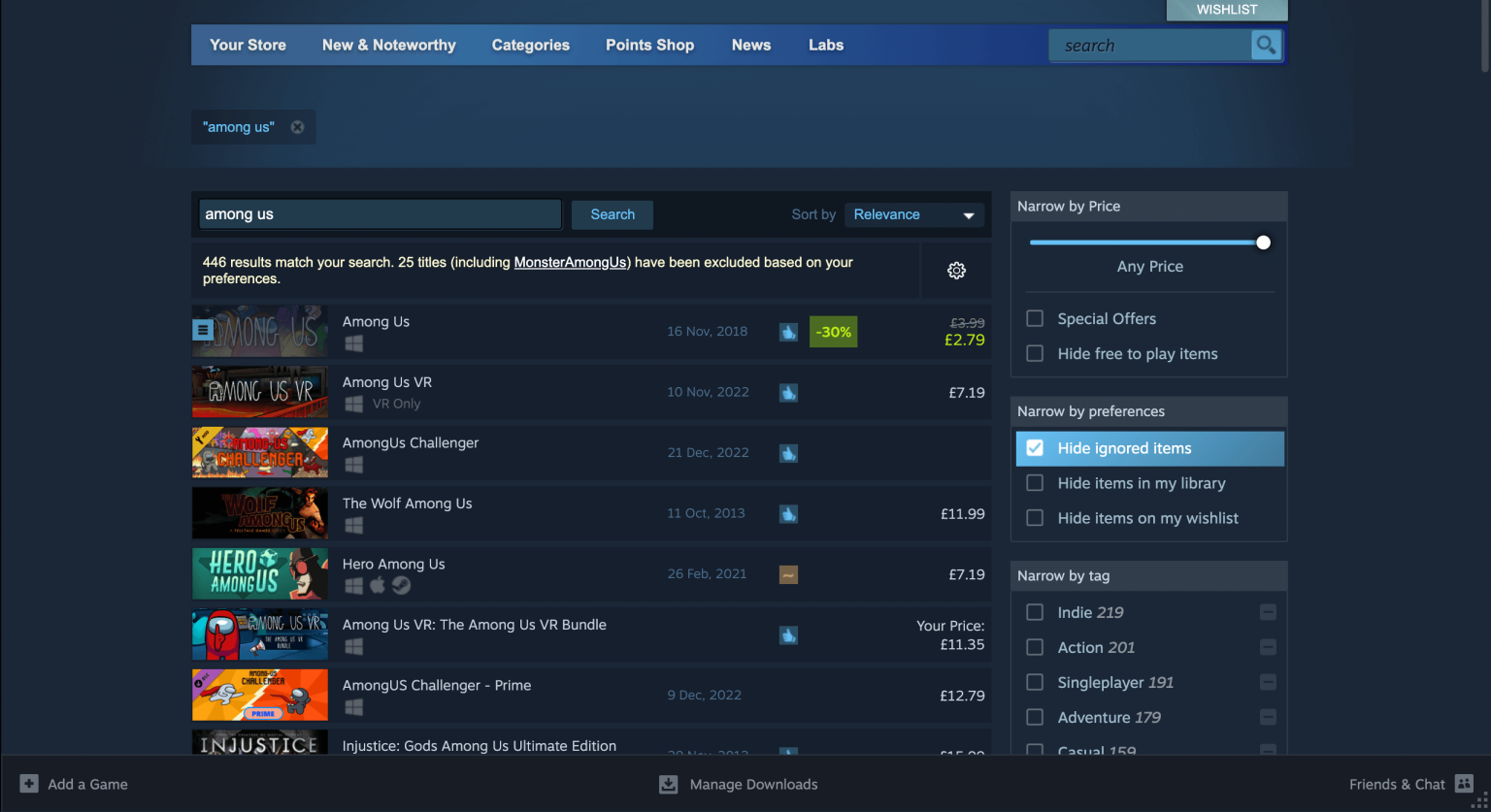
Task: Select the Singleplayer tag checkbox
Action: (x=1035, y=682)
